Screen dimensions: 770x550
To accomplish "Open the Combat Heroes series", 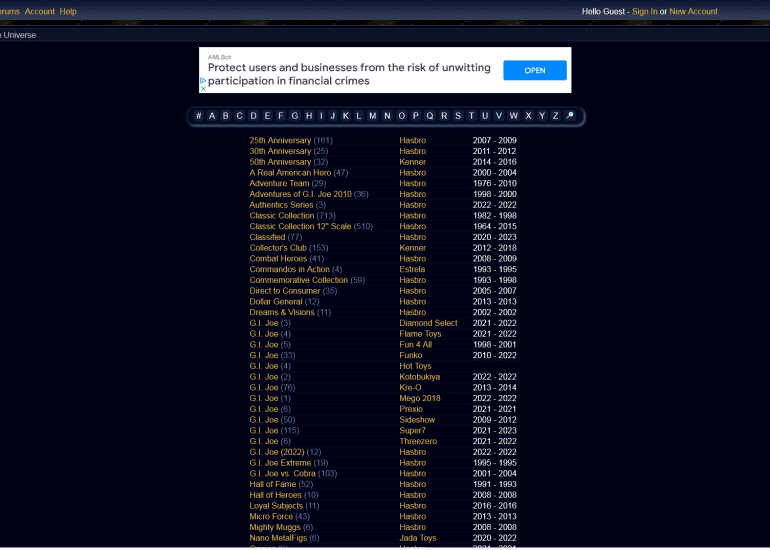I will tap(278, 259).
